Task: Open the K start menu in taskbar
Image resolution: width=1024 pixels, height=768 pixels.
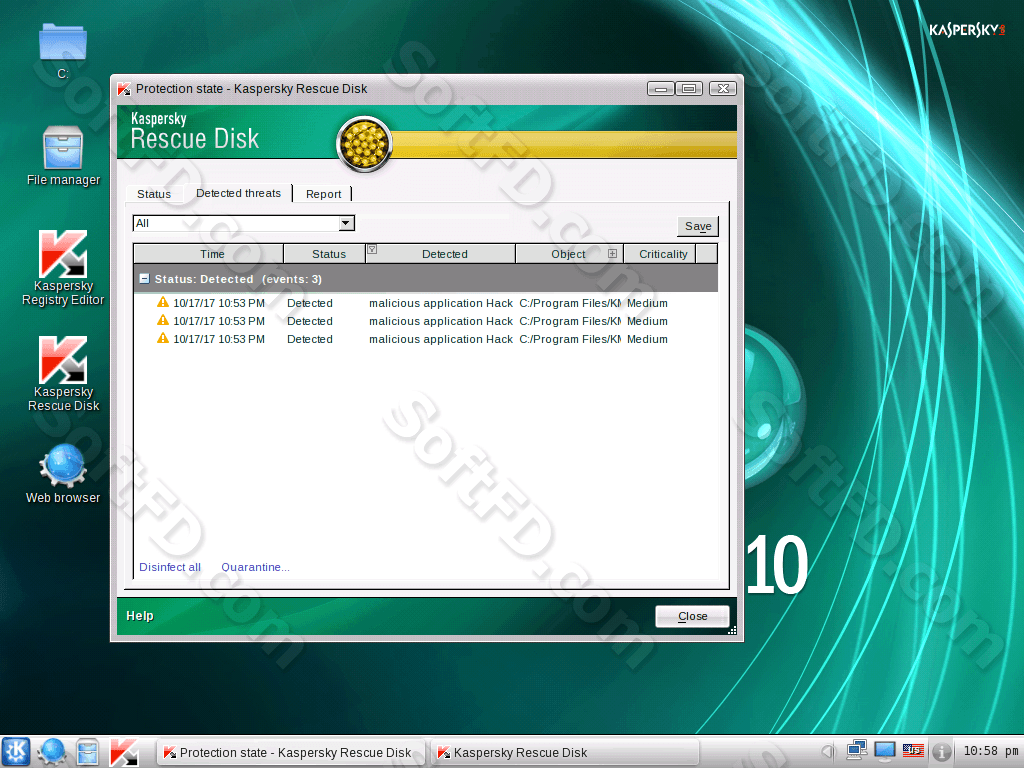Action: point(16,752)
